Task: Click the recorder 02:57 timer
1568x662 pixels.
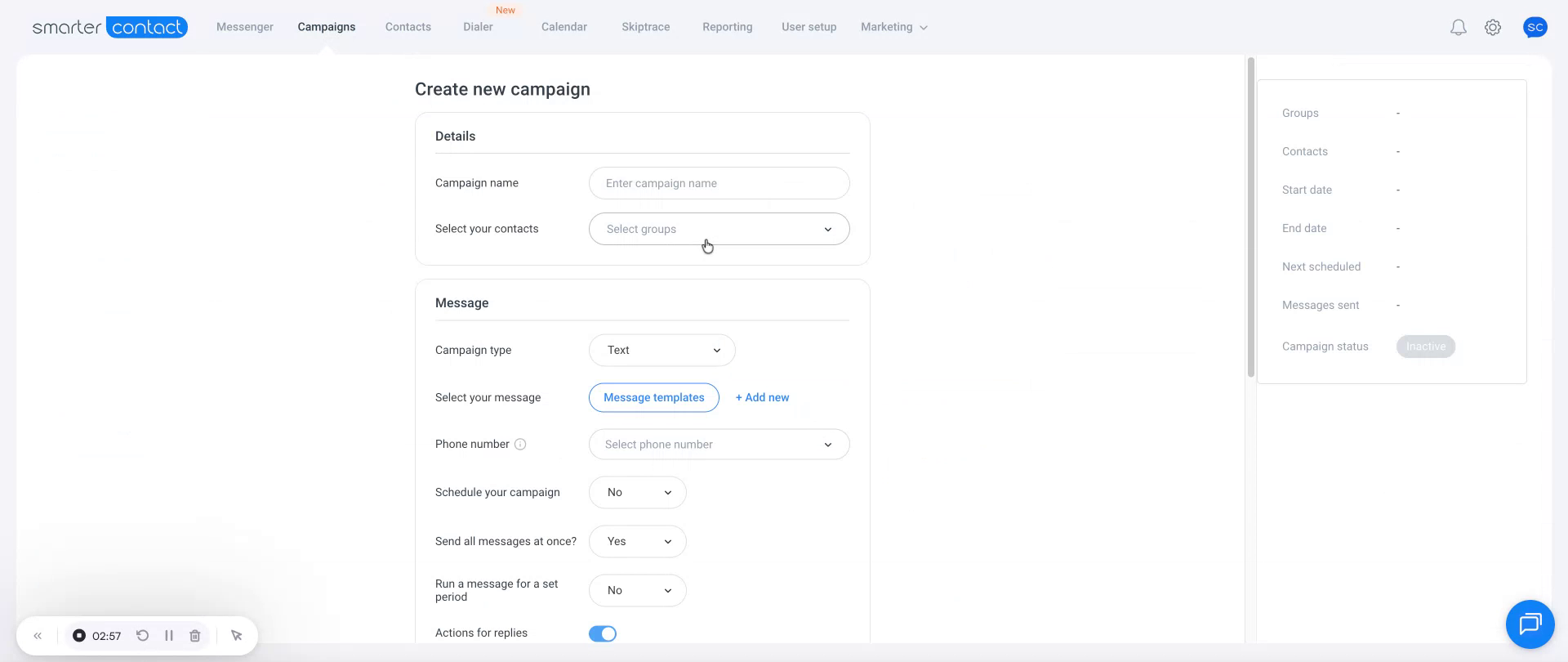Action: coord(107,636)
